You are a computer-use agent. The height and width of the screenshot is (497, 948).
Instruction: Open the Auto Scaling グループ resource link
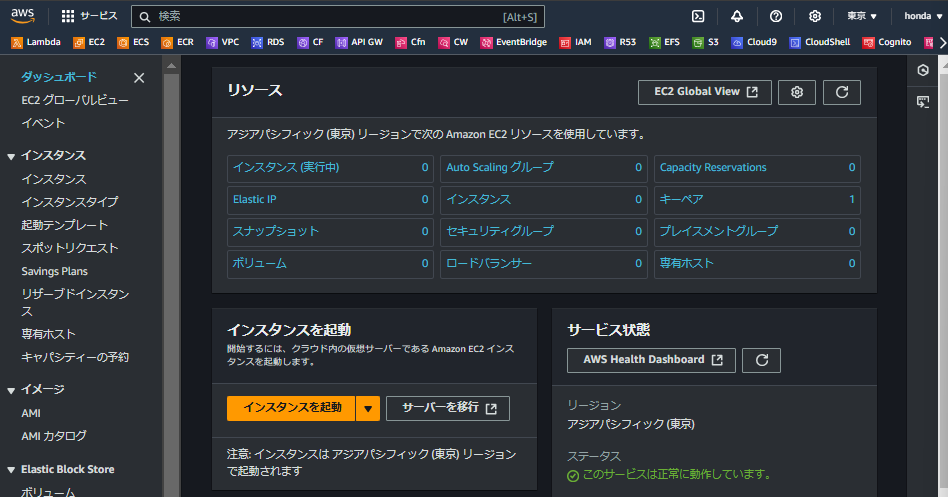(x=499, y=167)
